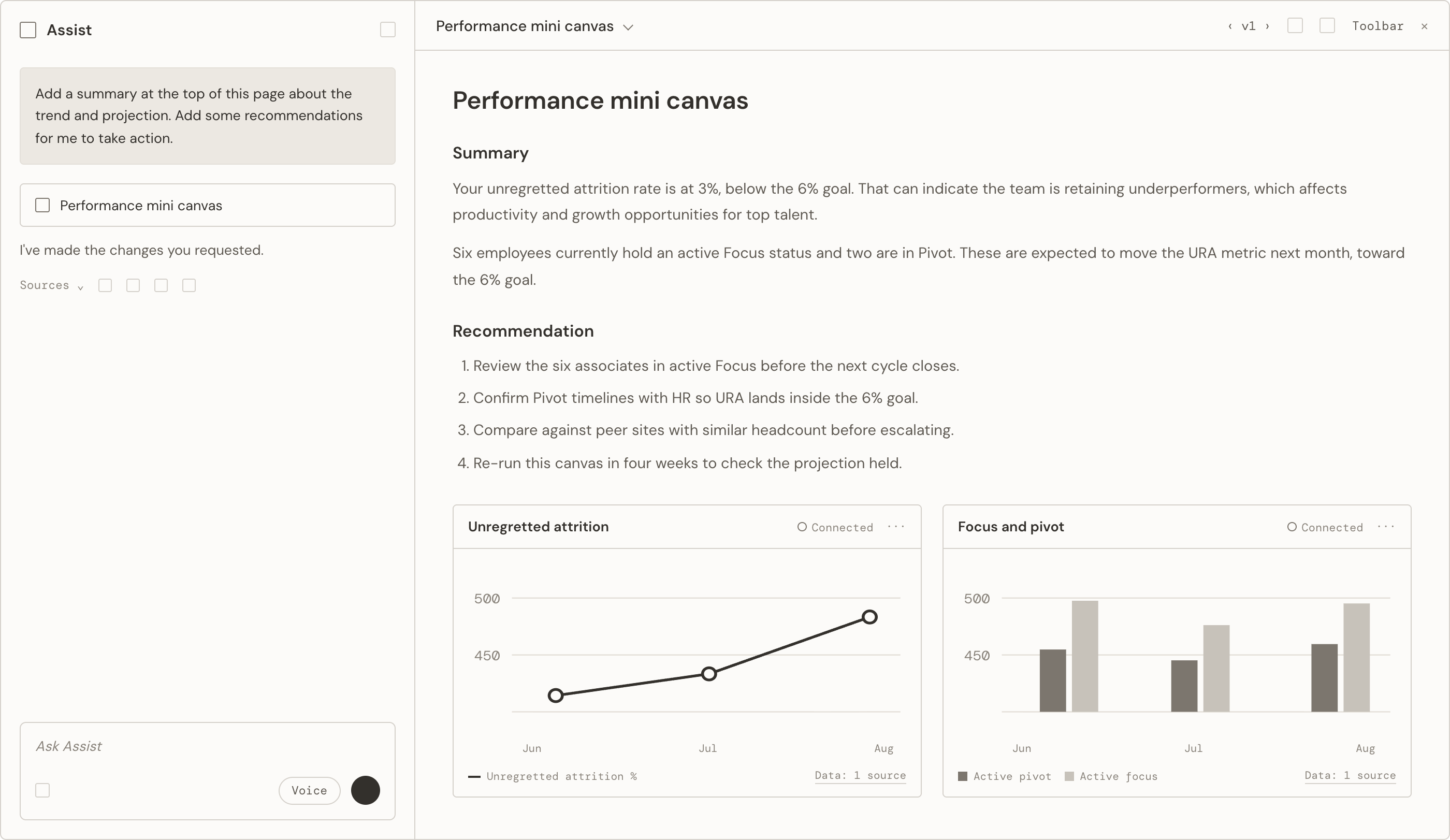Image resolution: width=1450 pixels, height=840 pixels.
Task: Click the Voice button
Action: pyautogui.click(x=310, y=790)
